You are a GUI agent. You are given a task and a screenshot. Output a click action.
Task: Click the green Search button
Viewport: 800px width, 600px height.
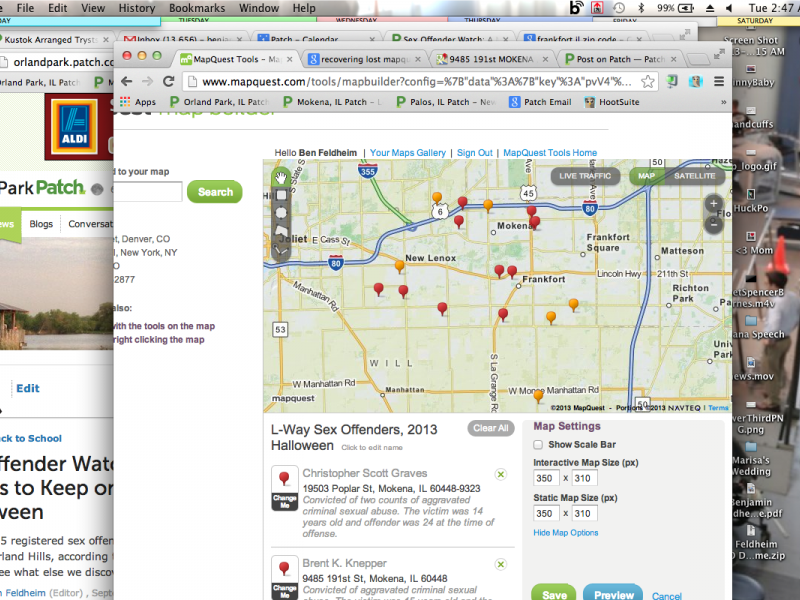tap(215, 192)
